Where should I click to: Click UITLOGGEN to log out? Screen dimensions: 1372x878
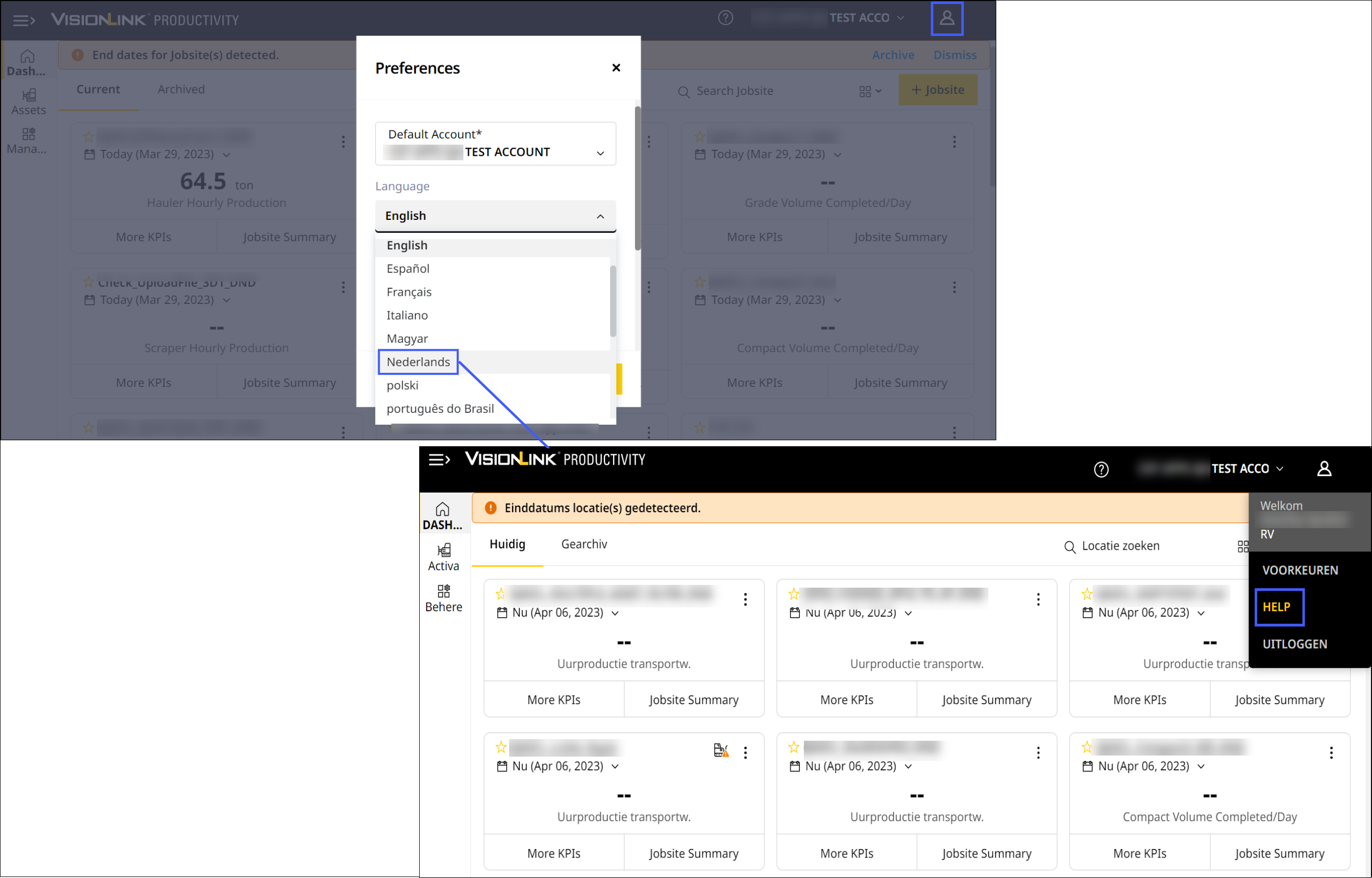[x=1294, y=644]
